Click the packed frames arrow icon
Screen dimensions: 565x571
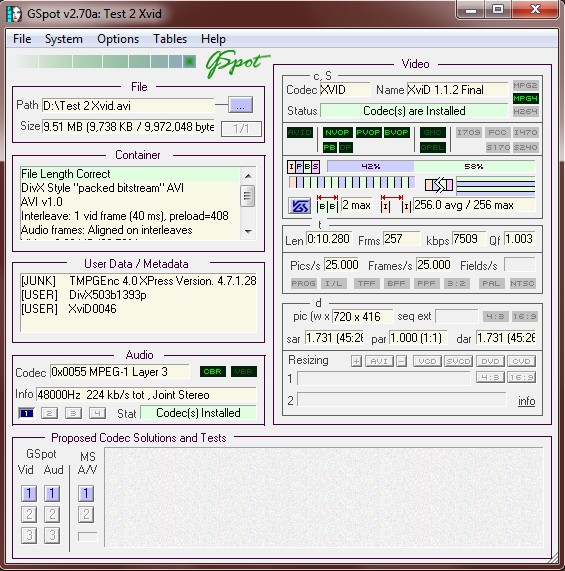point(439,185)
